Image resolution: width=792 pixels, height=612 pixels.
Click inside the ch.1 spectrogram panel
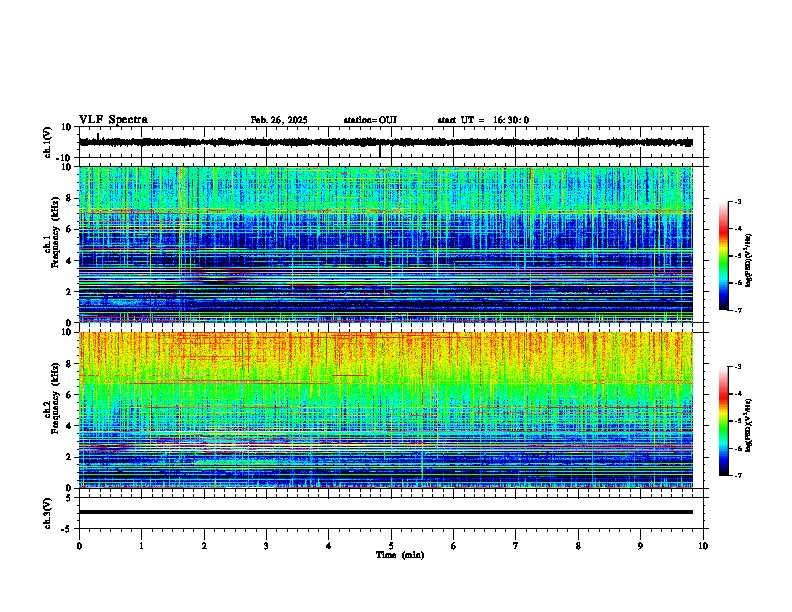(386, 244)
